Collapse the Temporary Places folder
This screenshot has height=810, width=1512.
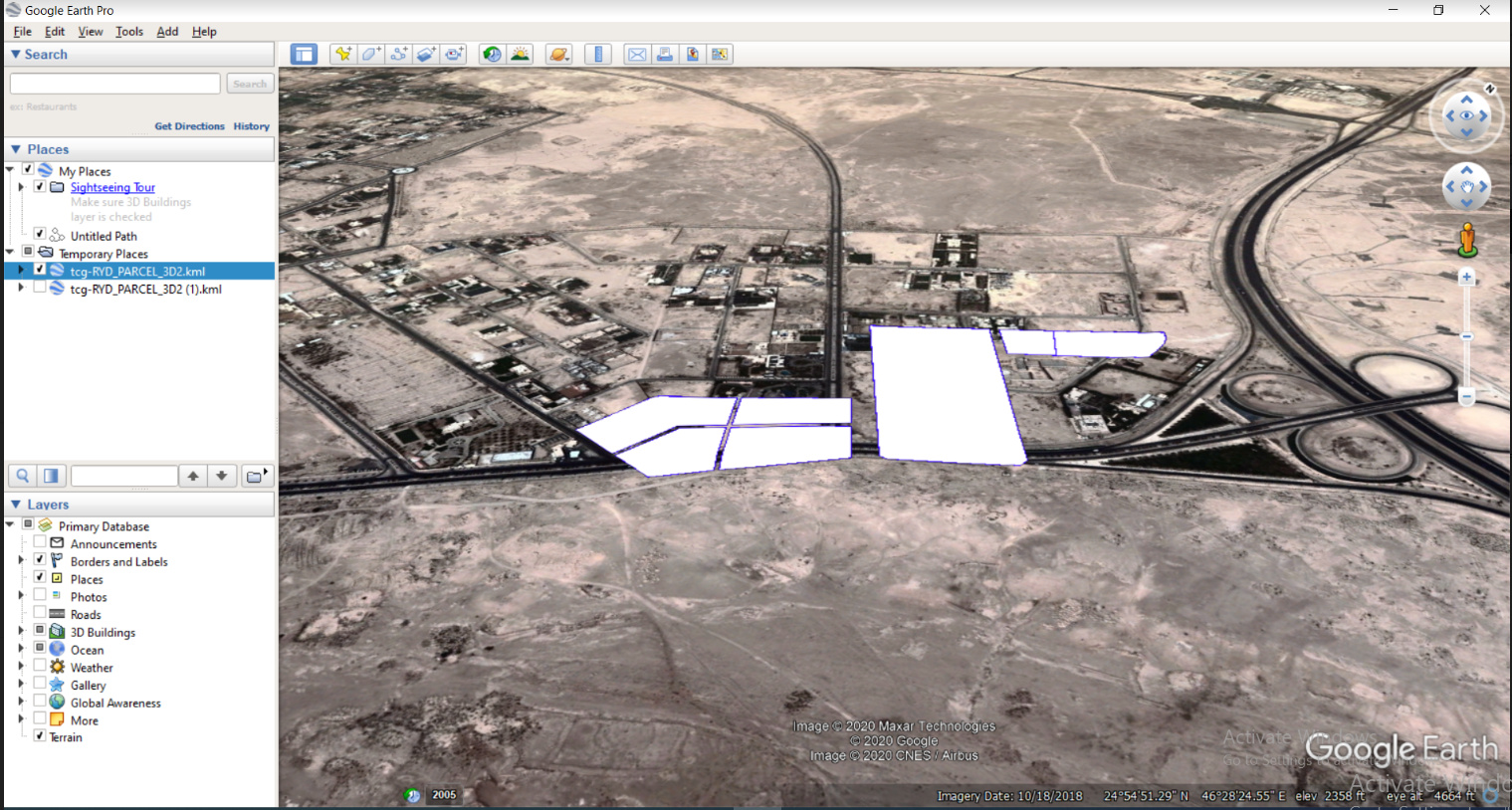(x=10, y=252)
